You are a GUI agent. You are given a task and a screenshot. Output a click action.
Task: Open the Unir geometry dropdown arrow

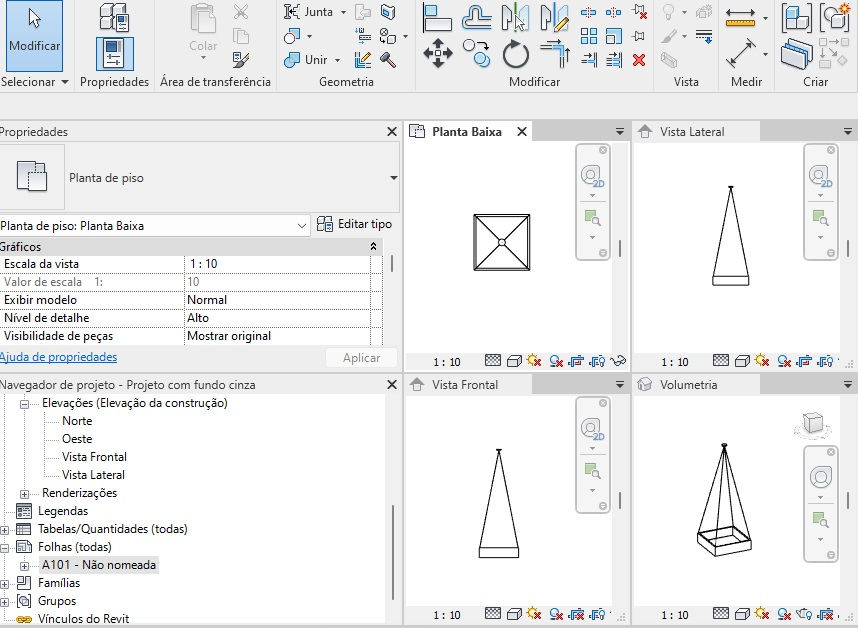338,60
